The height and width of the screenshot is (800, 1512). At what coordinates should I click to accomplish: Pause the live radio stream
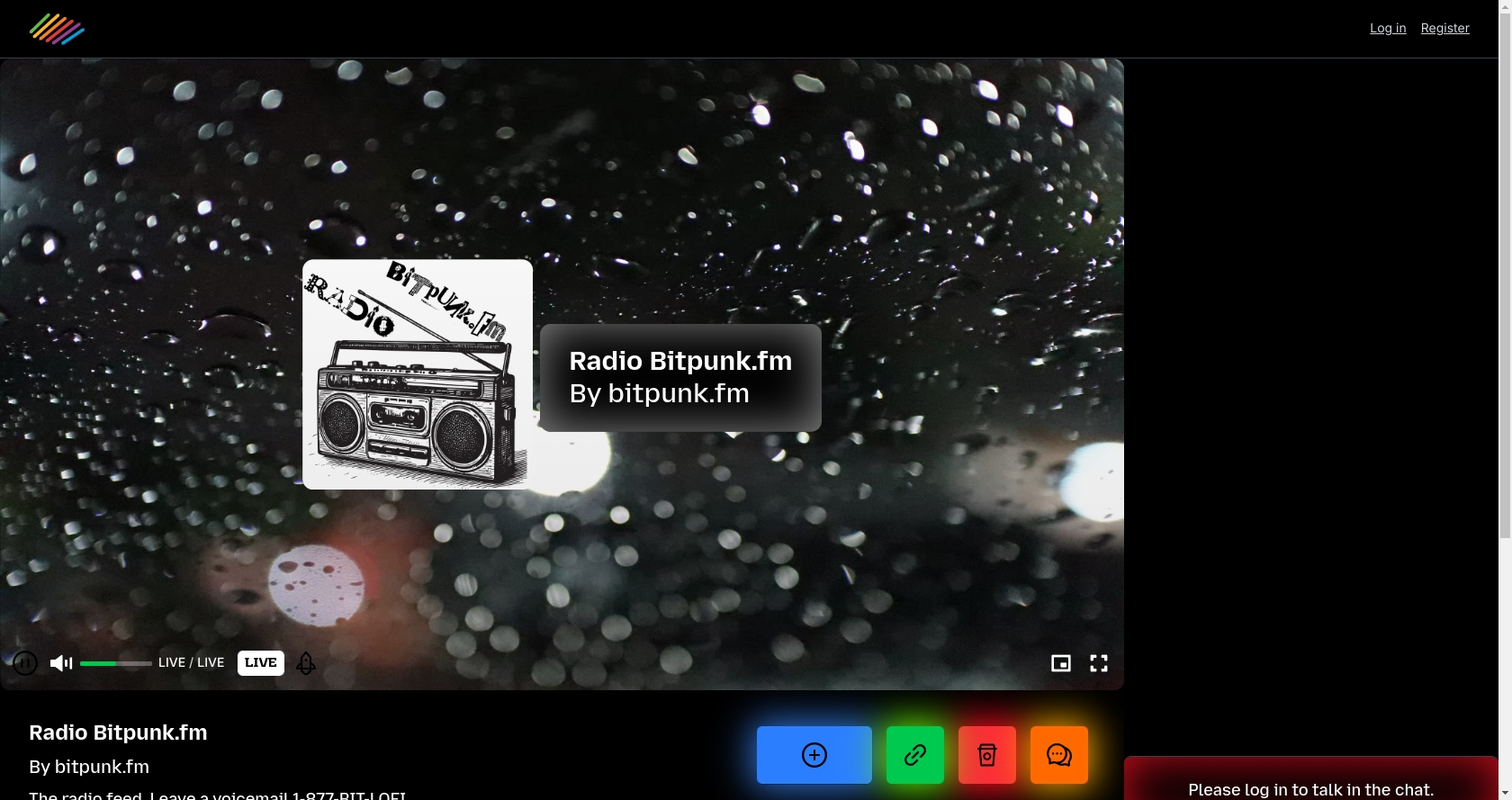[25, 663]
